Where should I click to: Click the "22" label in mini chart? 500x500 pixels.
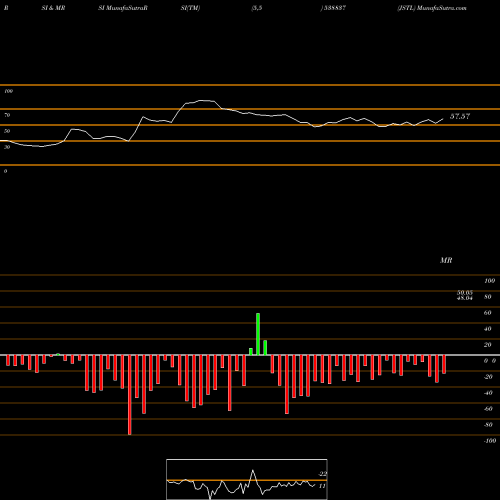(323, 474)
